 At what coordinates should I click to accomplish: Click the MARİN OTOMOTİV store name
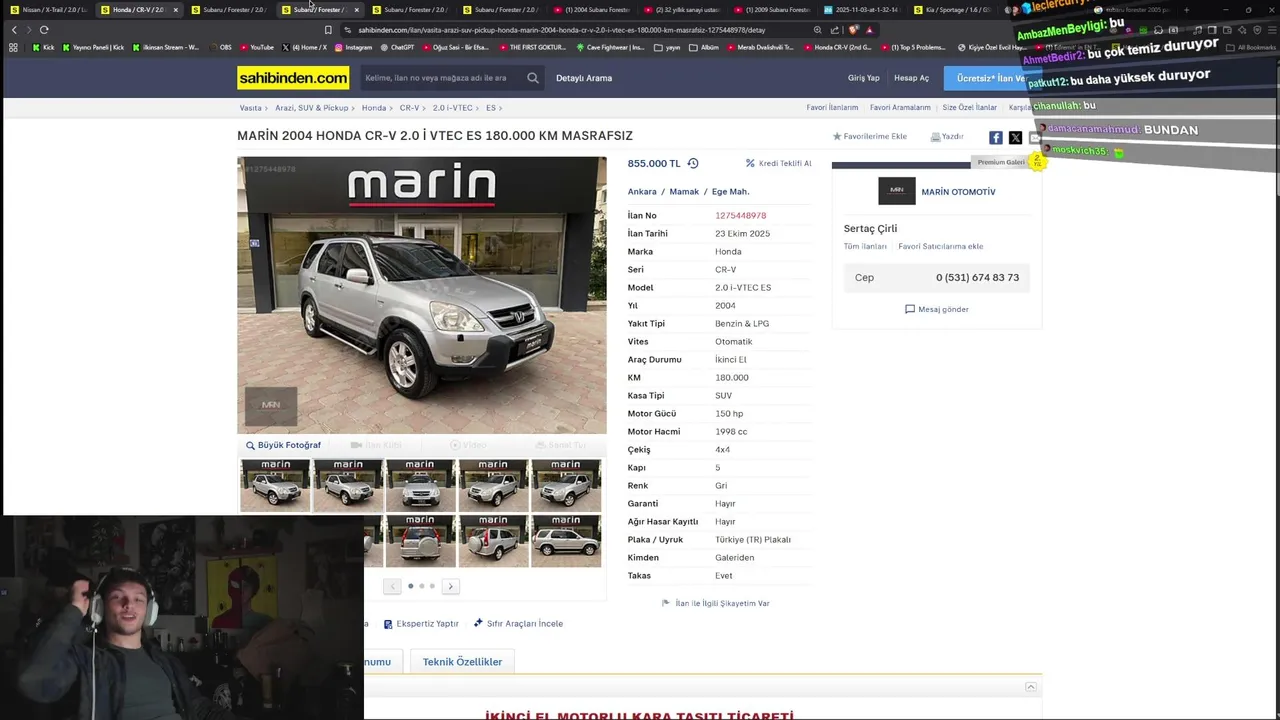[x=958, y=192]
